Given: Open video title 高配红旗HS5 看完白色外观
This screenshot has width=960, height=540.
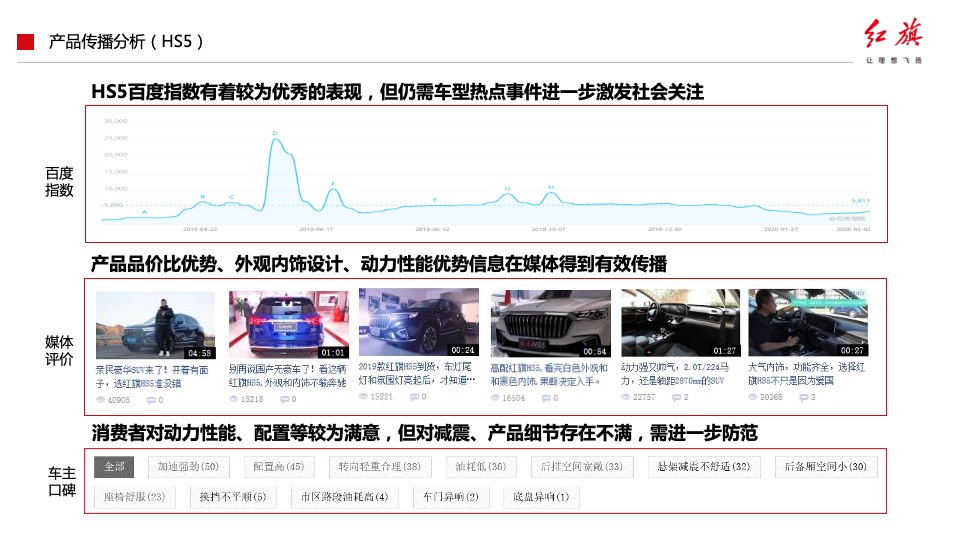Looking at the screenshot, I should 549,375.
